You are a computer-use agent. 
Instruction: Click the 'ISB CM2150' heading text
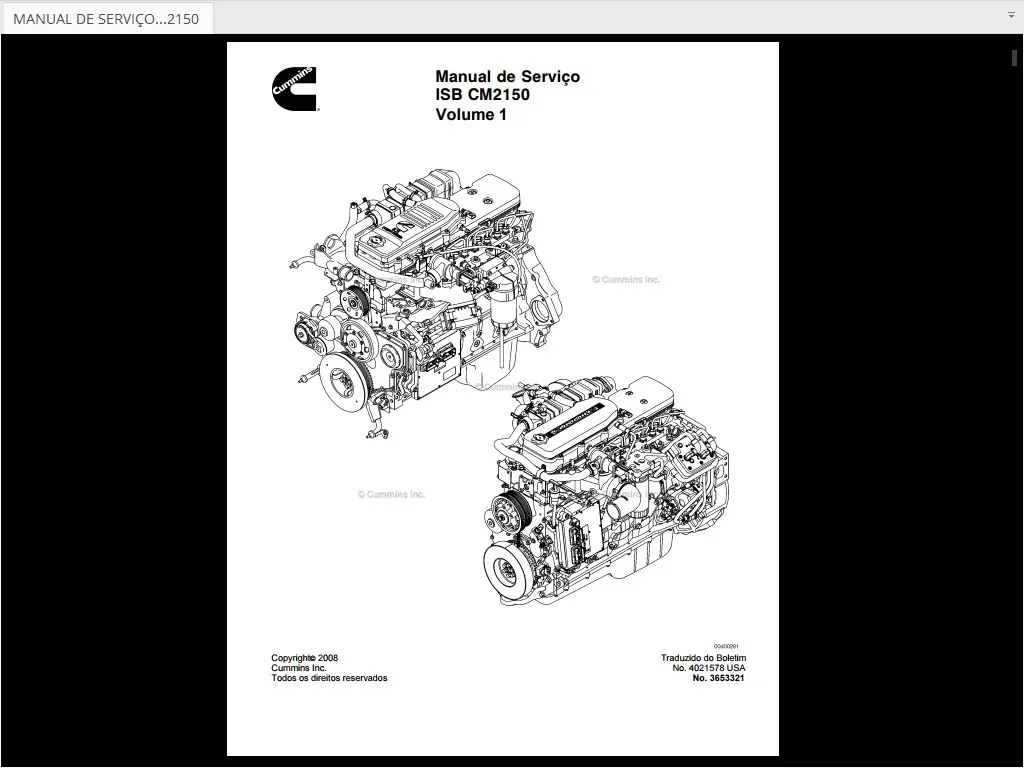point(483,95)
